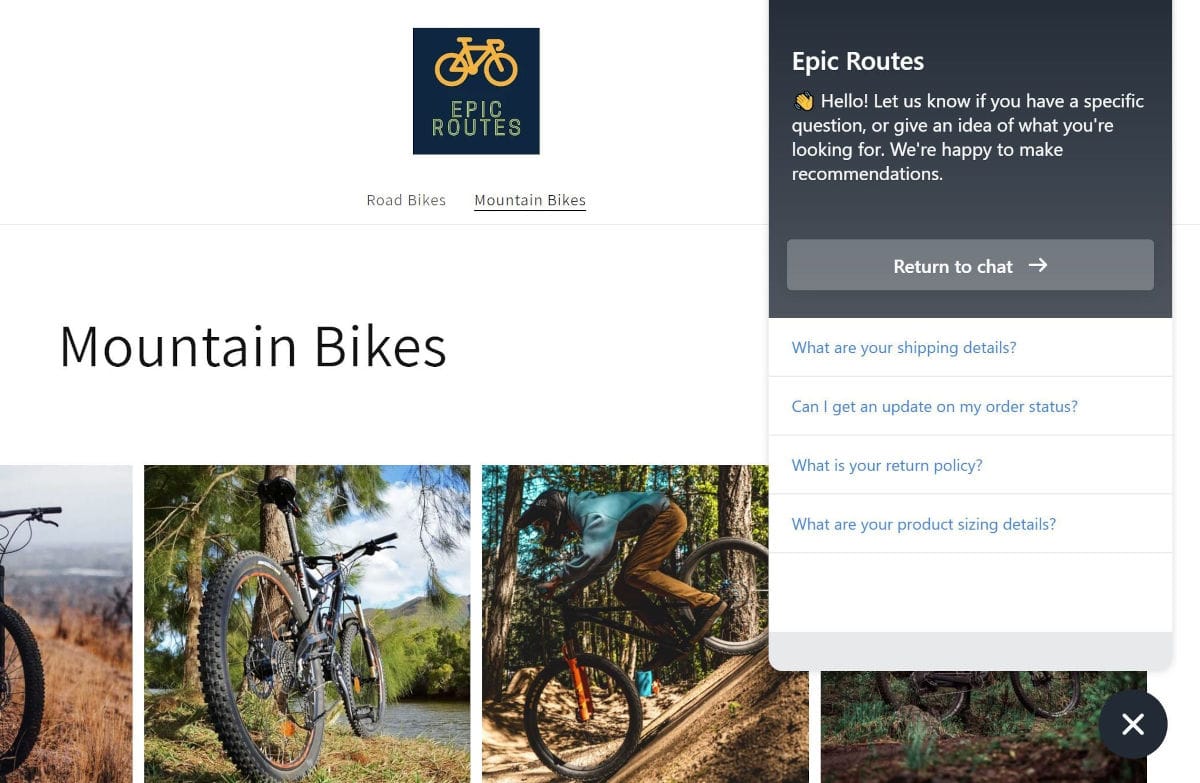Click the Mountain Bikes page heading
The height and width of the screenshot is (783, 1200).
[x=253, y=346]
